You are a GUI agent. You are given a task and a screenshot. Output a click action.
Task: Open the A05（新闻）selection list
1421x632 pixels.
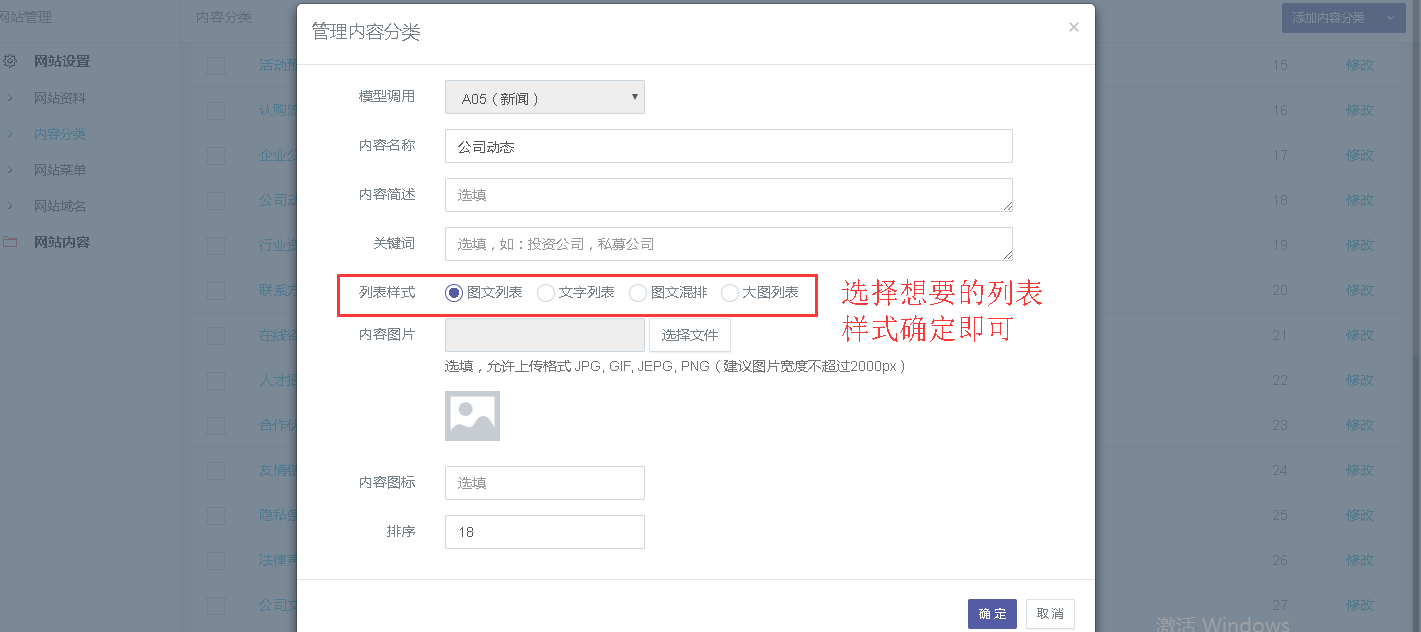(x=544, y=97)
